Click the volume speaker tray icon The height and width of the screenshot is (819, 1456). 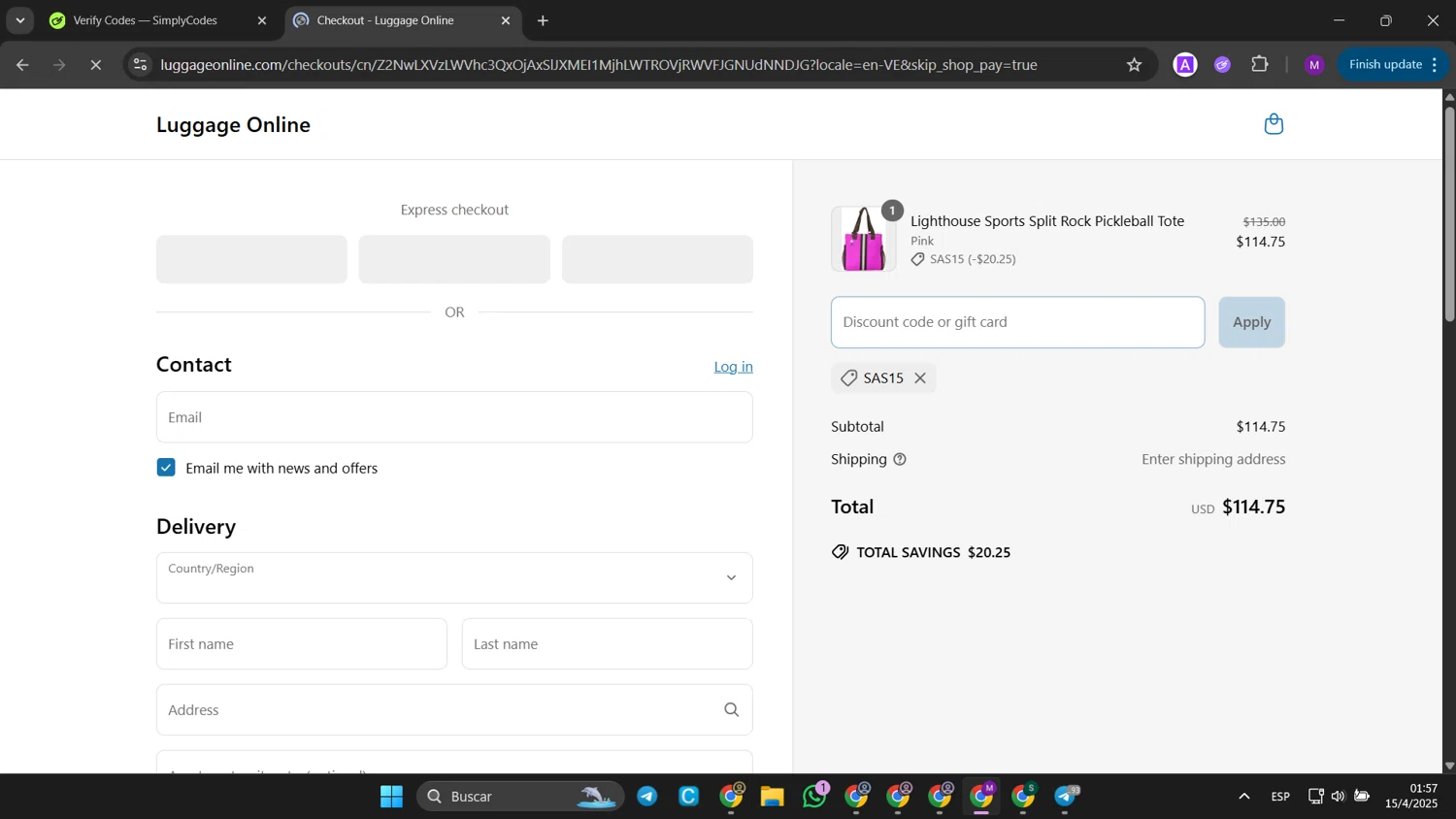[x=1339, y=797]
